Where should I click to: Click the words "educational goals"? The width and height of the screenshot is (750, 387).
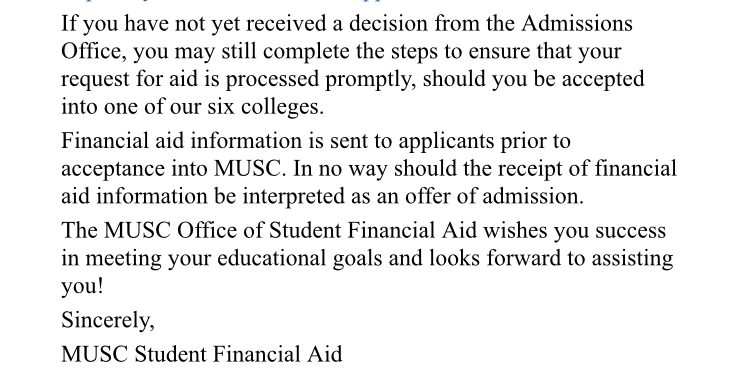[x=299, y=259]
